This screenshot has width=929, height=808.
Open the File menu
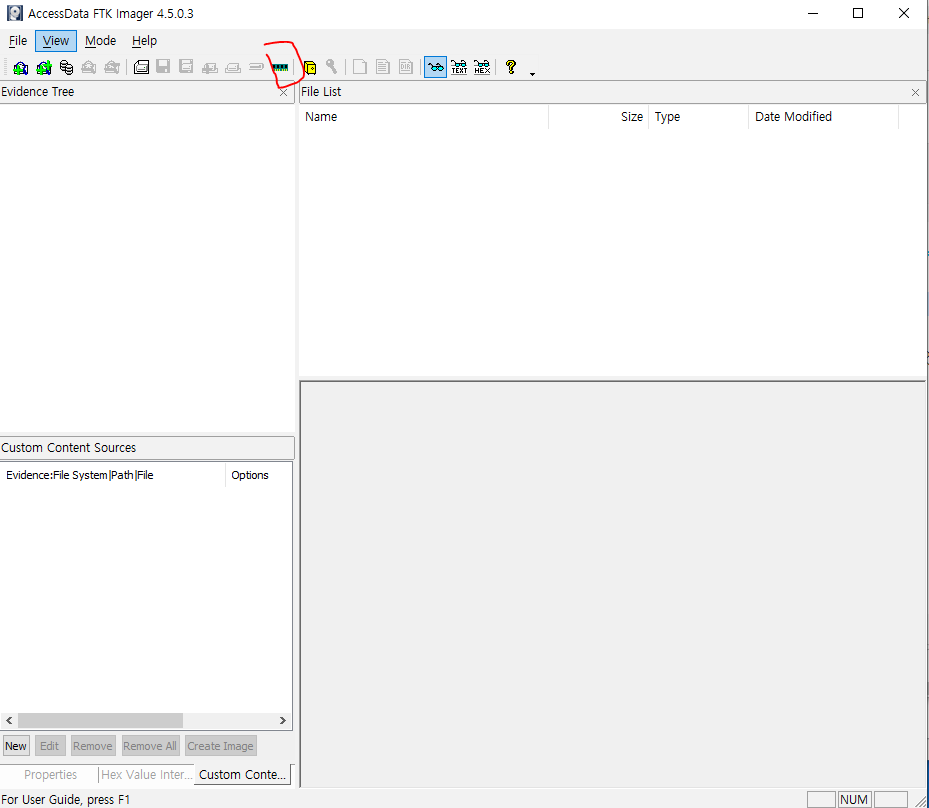pos(18,41)
